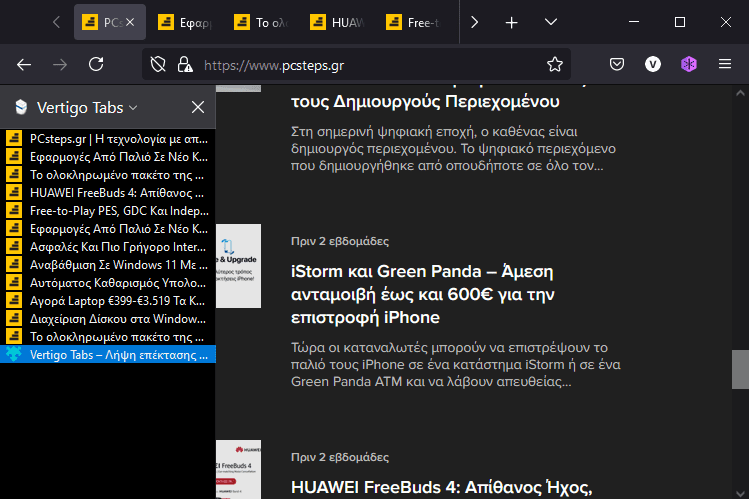Click favicon of the Vertigo Tabs sidebar row
This screenshot has width=749, height=499.
14,354
